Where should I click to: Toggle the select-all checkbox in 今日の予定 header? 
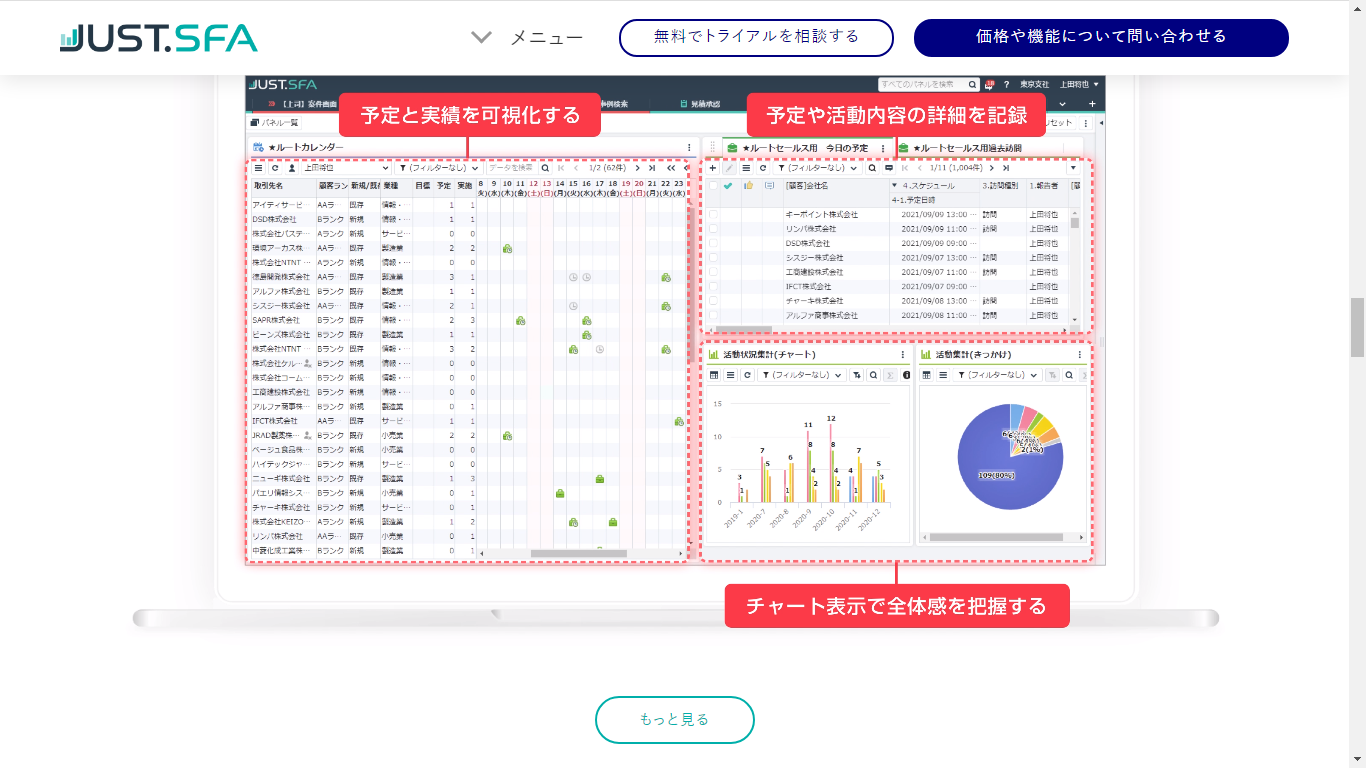(713, 185)
